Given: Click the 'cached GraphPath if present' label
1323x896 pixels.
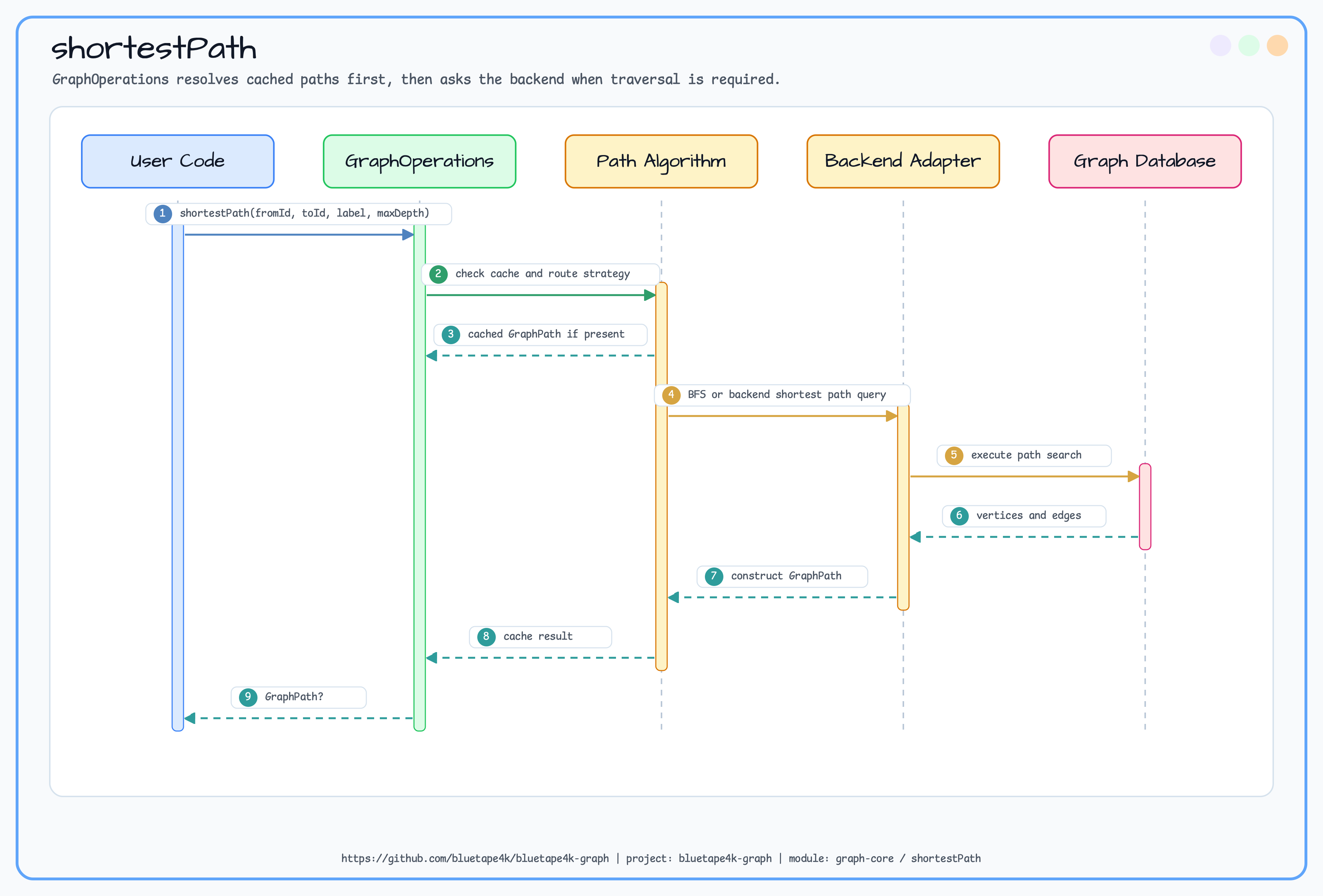Looking at the screenshot, I should [x=546, y=334].
